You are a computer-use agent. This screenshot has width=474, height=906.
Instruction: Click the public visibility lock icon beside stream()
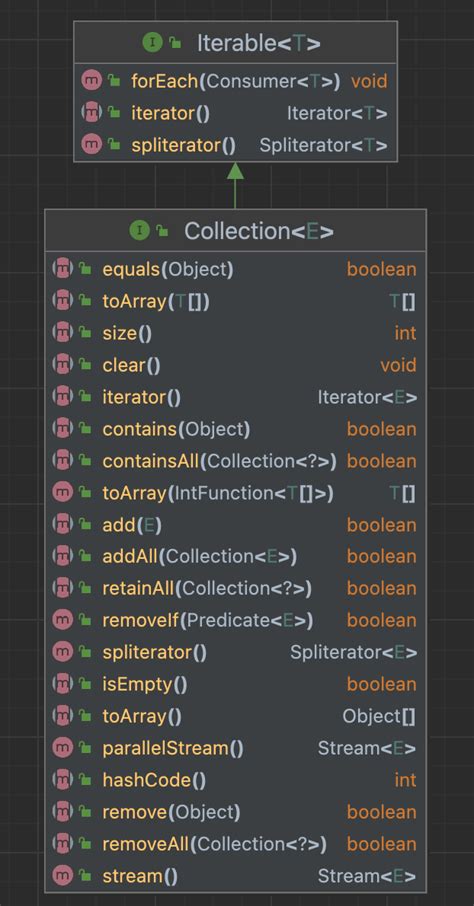[x=86, y=877]
